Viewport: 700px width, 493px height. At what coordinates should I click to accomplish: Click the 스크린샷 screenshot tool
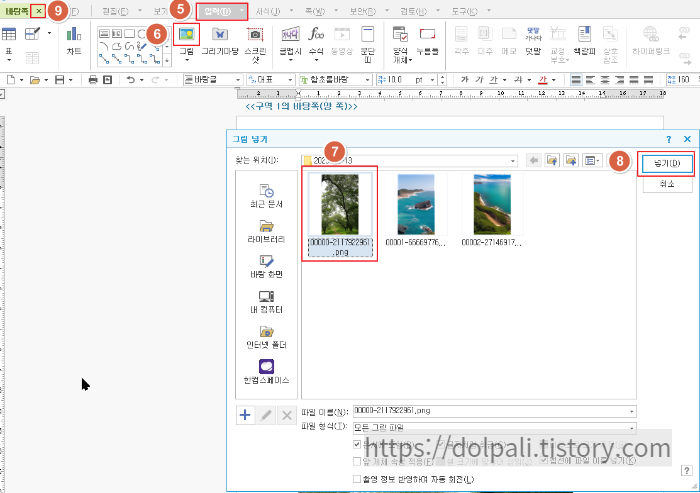255,34
